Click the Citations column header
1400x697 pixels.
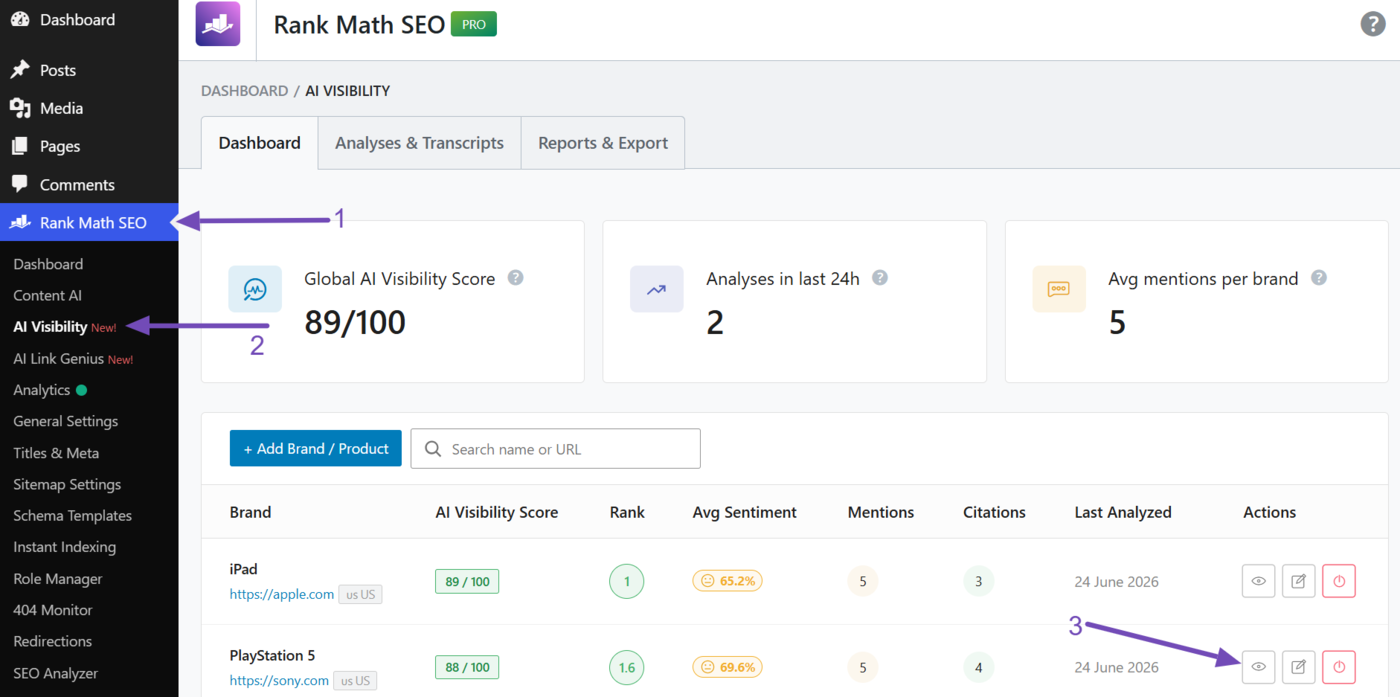tap(994, 512)
